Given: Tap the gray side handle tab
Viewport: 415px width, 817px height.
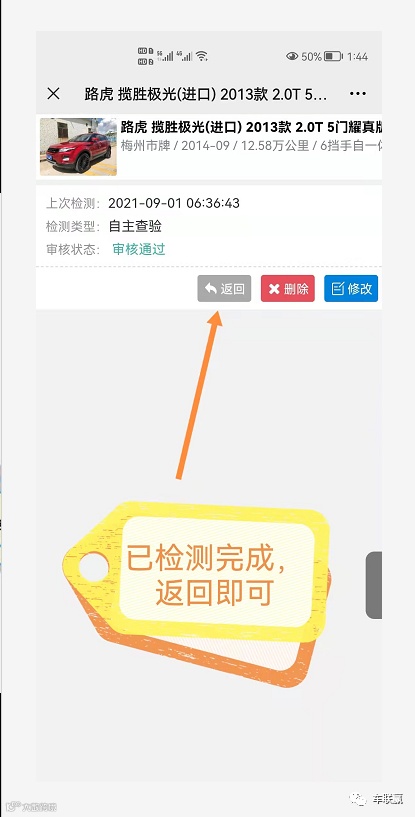Looking at the screenshot, I should click(x=374, y=586).
